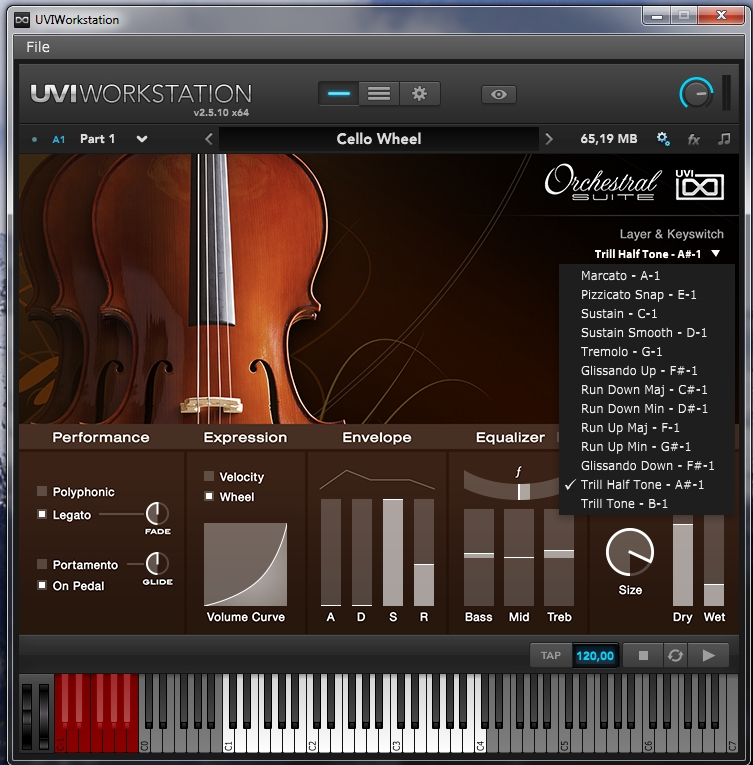The height and width of the screenshot is (765, 753).
Task: Enable the Velocity checkbox
Action: pos(209,476)
